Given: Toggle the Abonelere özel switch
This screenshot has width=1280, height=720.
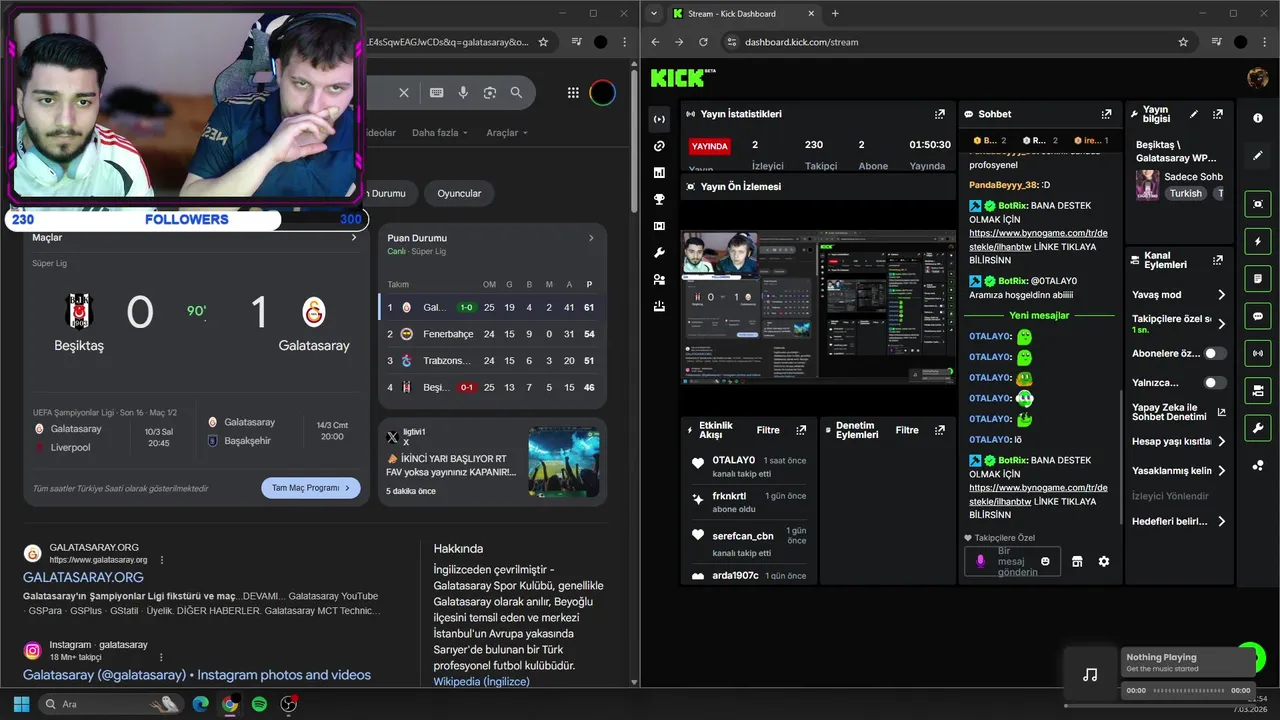Looking at the screenshot, I should [x=1215, y=353].
